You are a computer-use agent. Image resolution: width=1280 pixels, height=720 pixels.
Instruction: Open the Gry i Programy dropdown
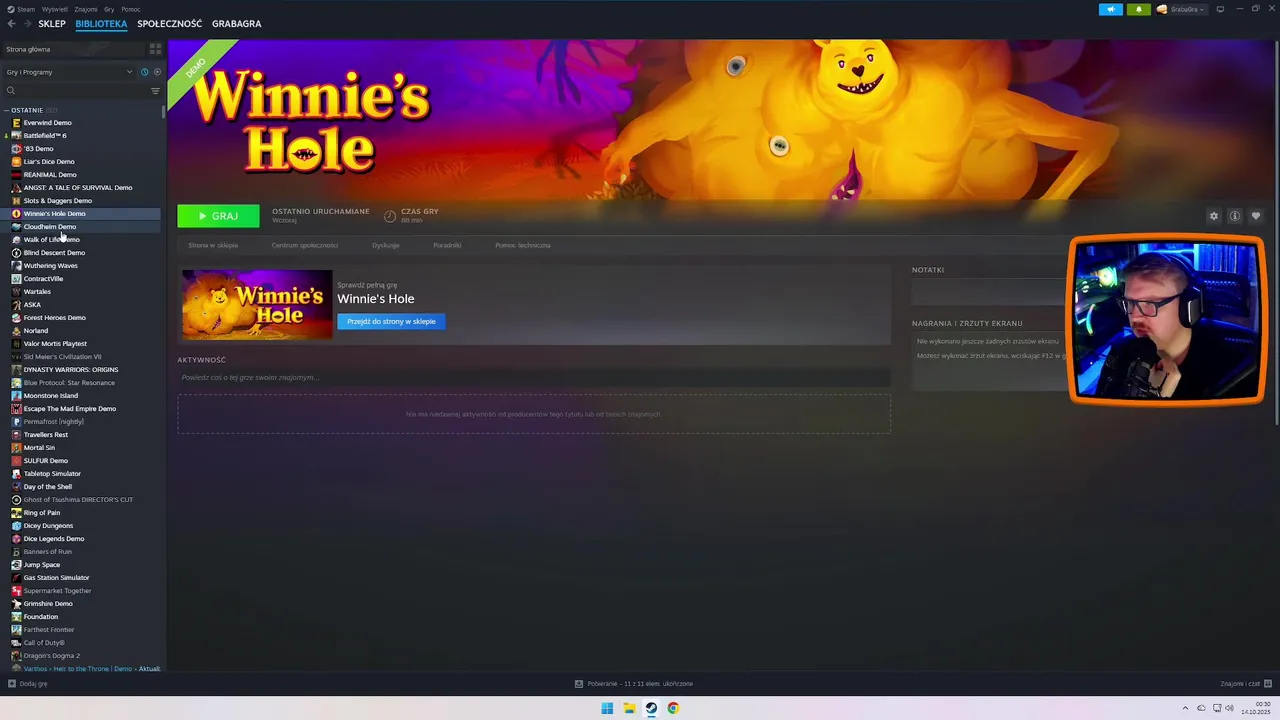click(69, 72)
